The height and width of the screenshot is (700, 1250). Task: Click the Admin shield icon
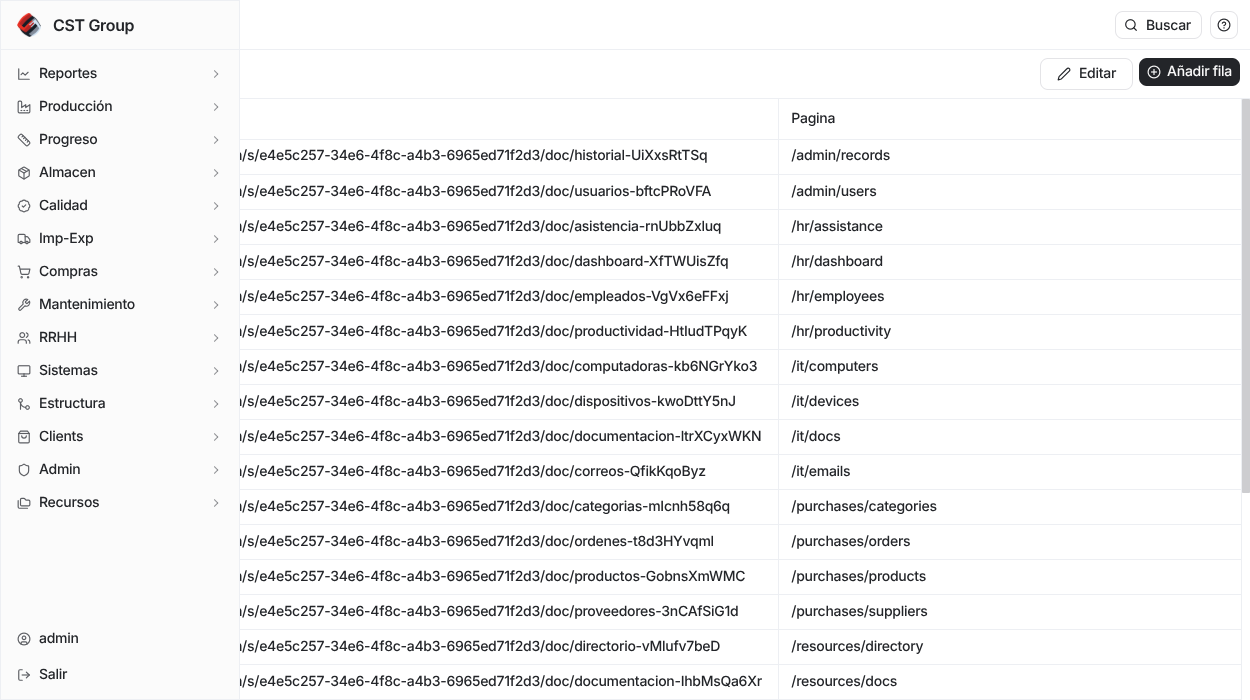[x=24, y=470]
